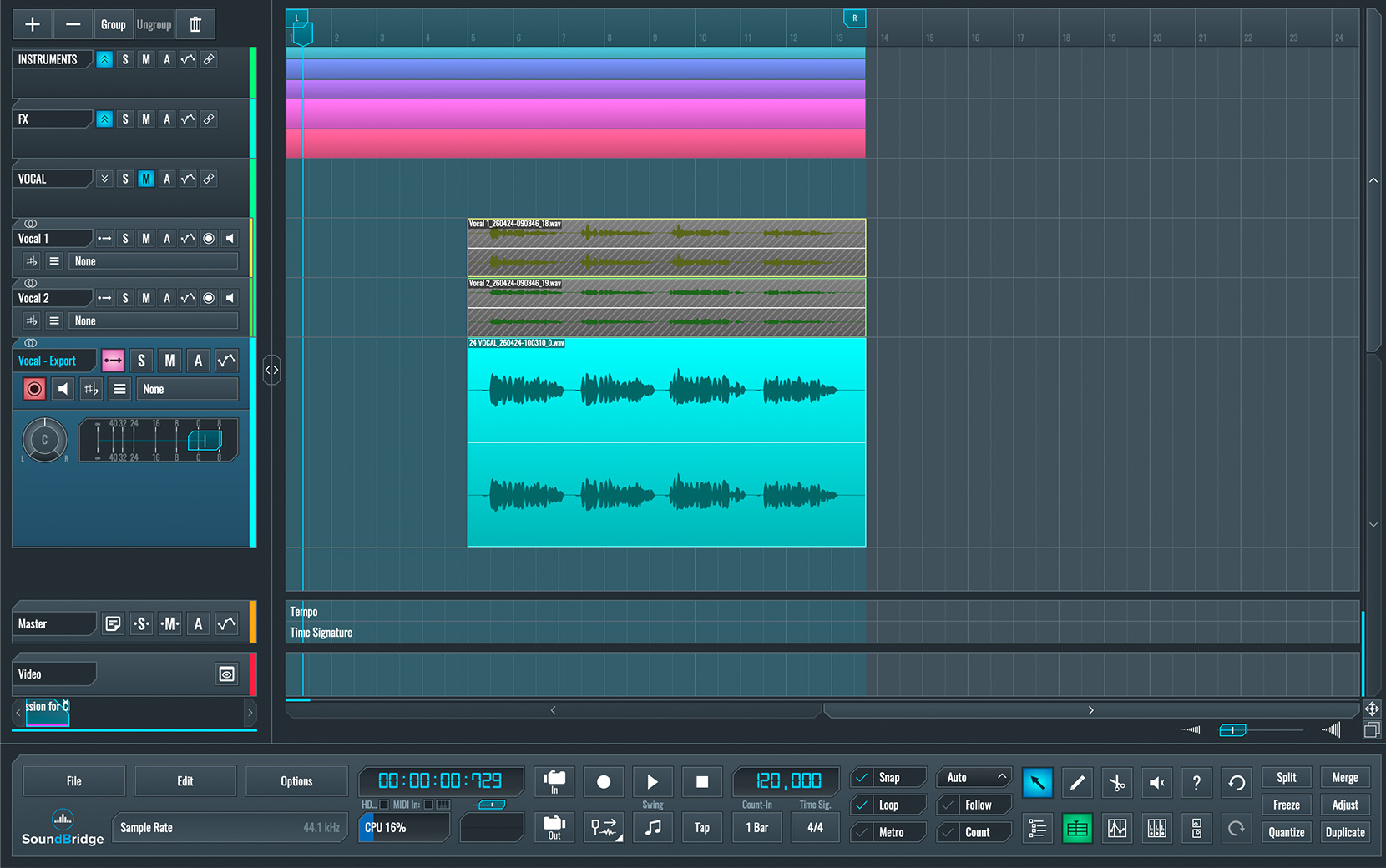Unmute the VOCAL group track
The image size is (1386, 868).
(x=146, y=179)
